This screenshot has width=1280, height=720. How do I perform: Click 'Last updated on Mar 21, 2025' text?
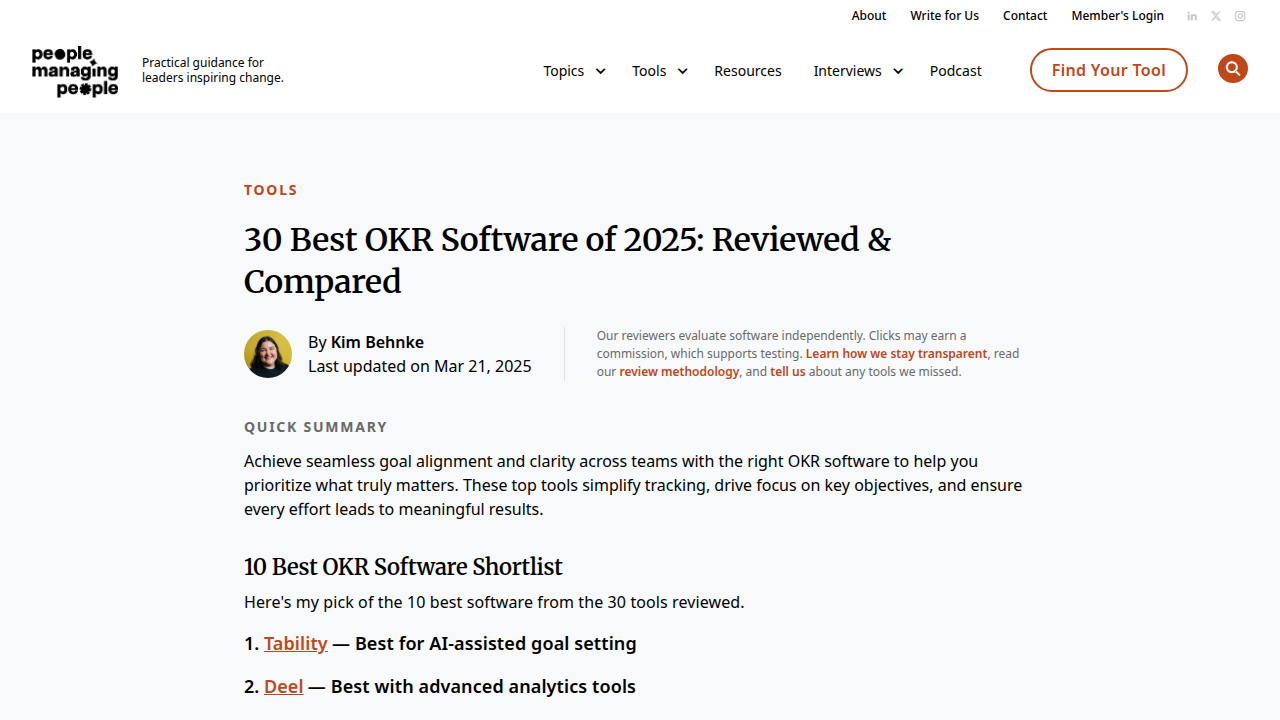pyautogui.click(x=420, y=366)
